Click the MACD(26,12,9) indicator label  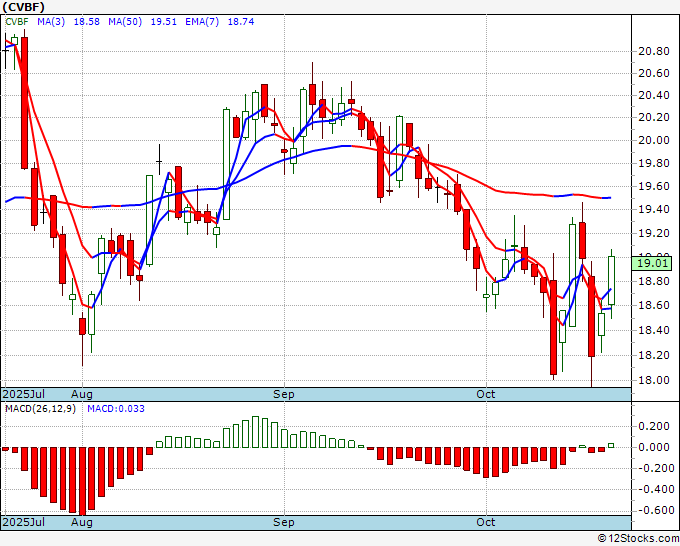pyautogui.click(x=40, y=409)
